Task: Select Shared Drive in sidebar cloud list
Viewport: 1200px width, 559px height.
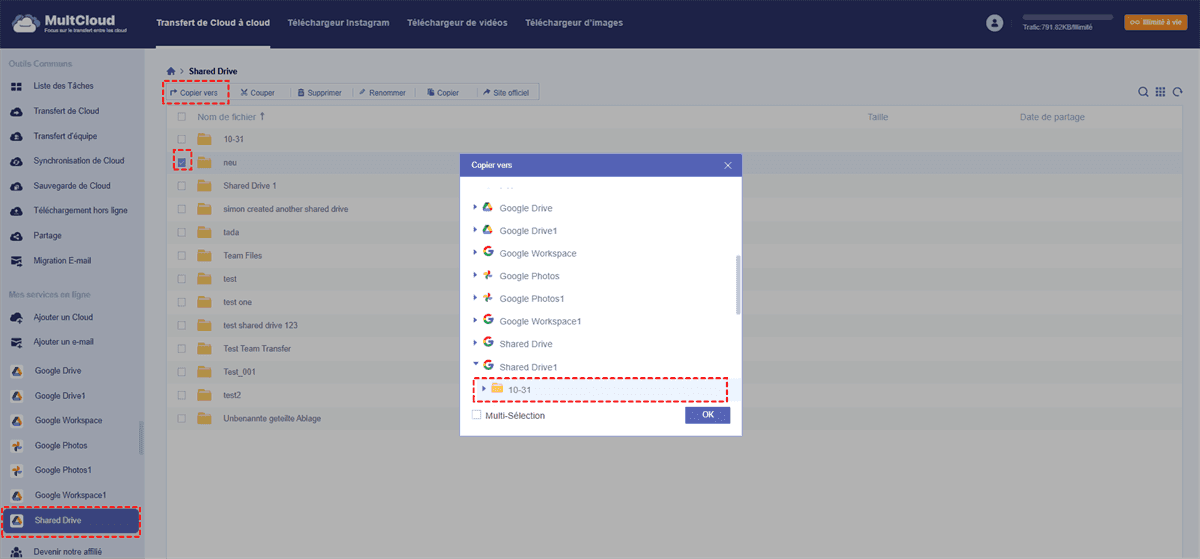Action: (70, 521)
